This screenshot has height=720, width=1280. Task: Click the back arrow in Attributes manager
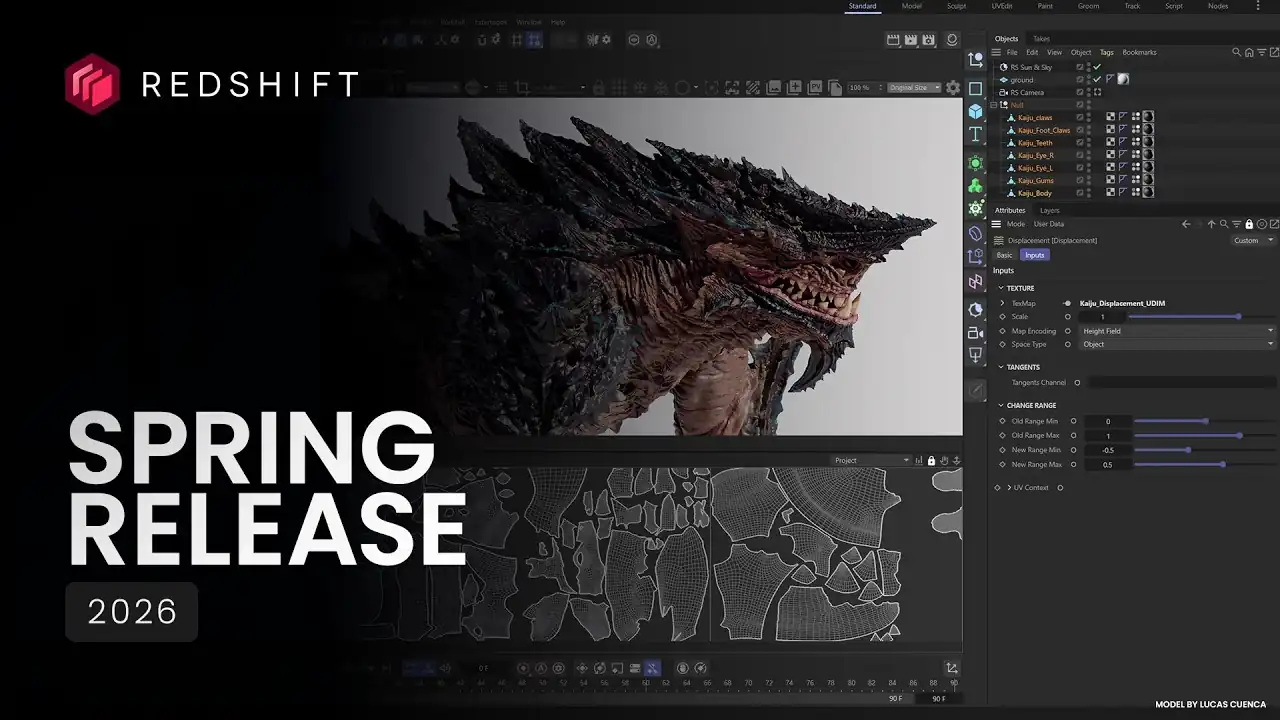coord(1186,224)
